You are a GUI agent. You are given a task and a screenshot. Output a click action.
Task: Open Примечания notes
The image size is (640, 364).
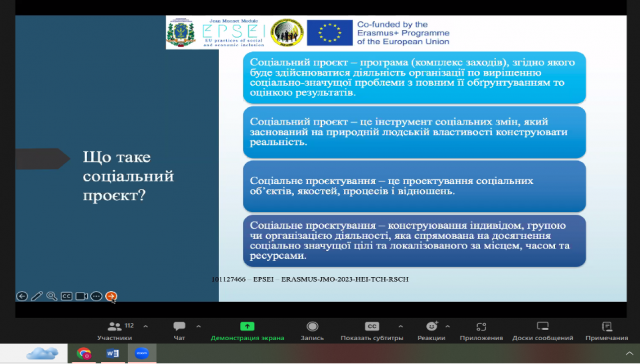(x=607, y=331)
